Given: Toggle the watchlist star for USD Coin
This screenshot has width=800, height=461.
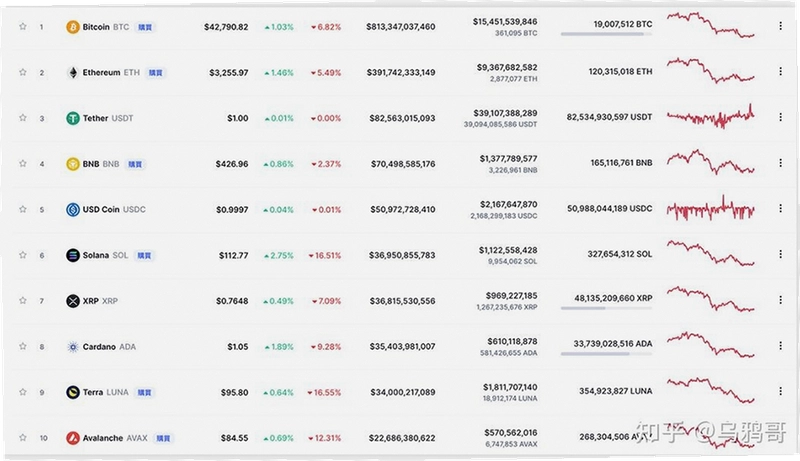Looking at the screenshot, I should [x=22, y=209].
